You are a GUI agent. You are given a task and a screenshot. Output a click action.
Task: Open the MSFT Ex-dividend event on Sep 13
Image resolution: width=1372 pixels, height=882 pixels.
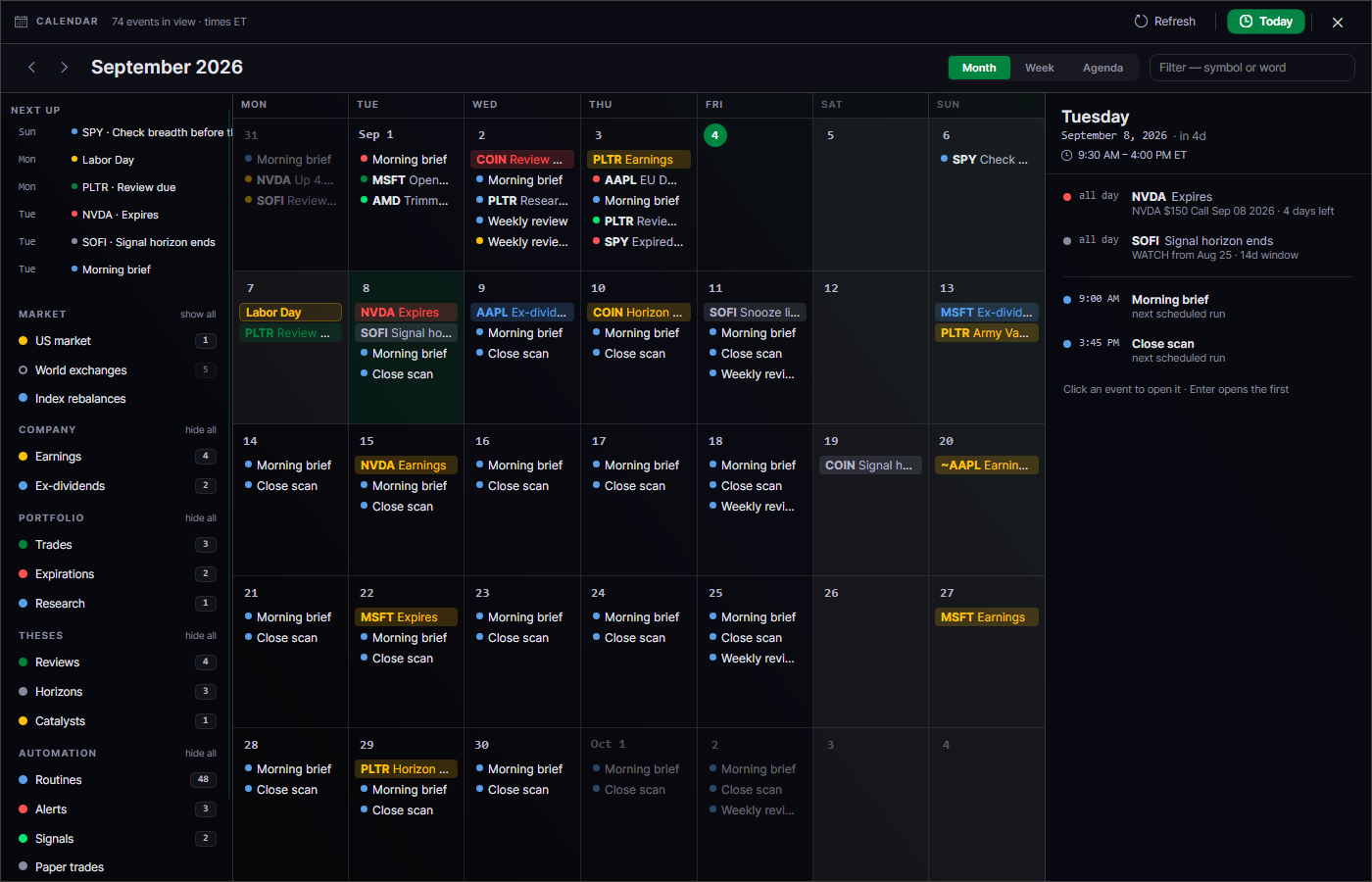[x=987, y=313]
